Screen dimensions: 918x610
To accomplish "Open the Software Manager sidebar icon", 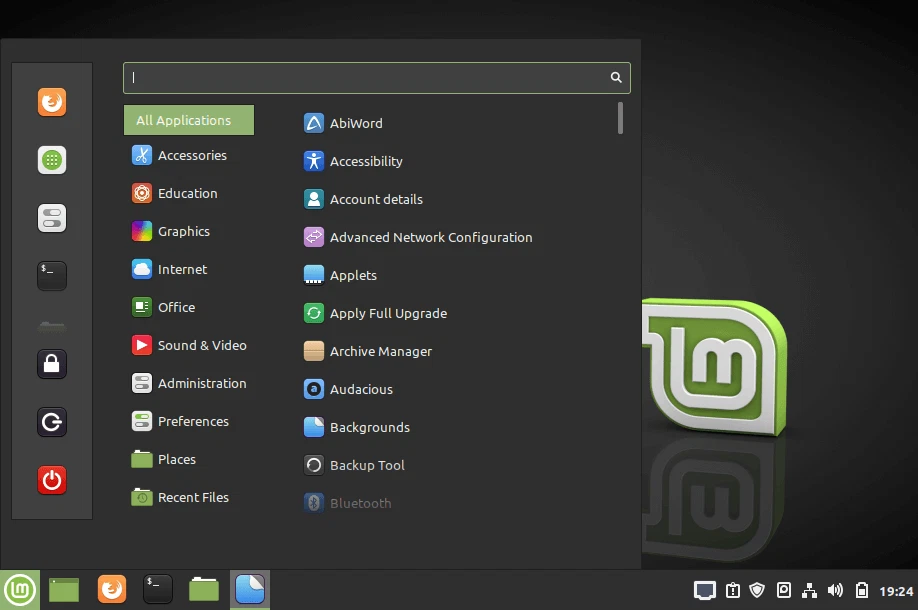I will (51, 159).
